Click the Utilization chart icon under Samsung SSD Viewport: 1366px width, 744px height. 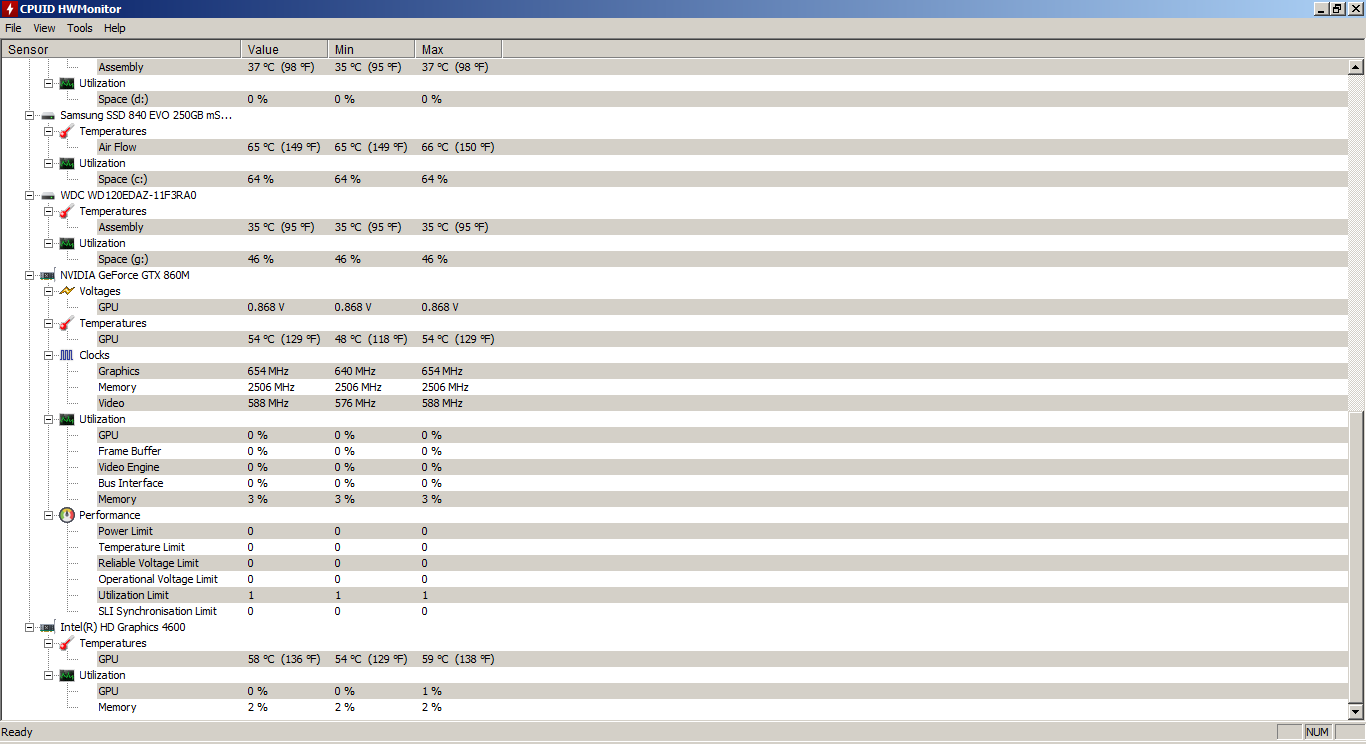(x=67, y=163)
